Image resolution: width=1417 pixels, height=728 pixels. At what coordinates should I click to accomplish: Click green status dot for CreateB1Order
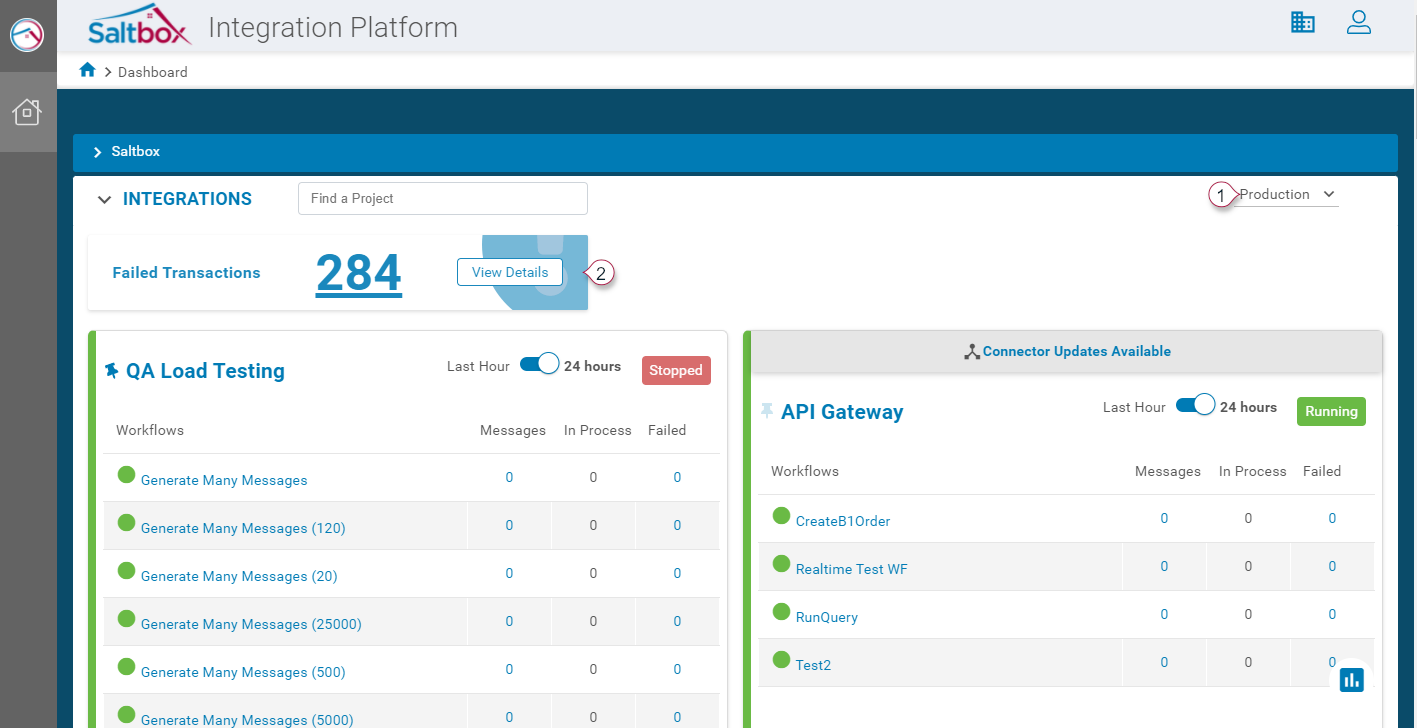tap(781, 515)
